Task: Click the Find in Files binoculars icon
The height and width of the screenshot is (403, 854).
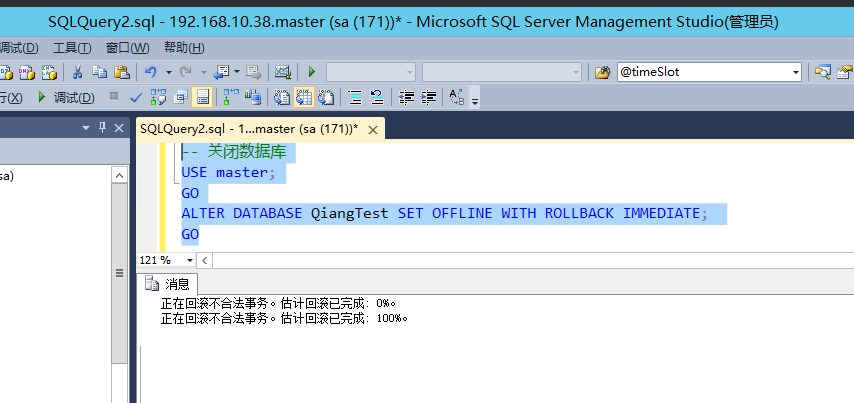Action: pyautogui.click(x=602, y=72)
